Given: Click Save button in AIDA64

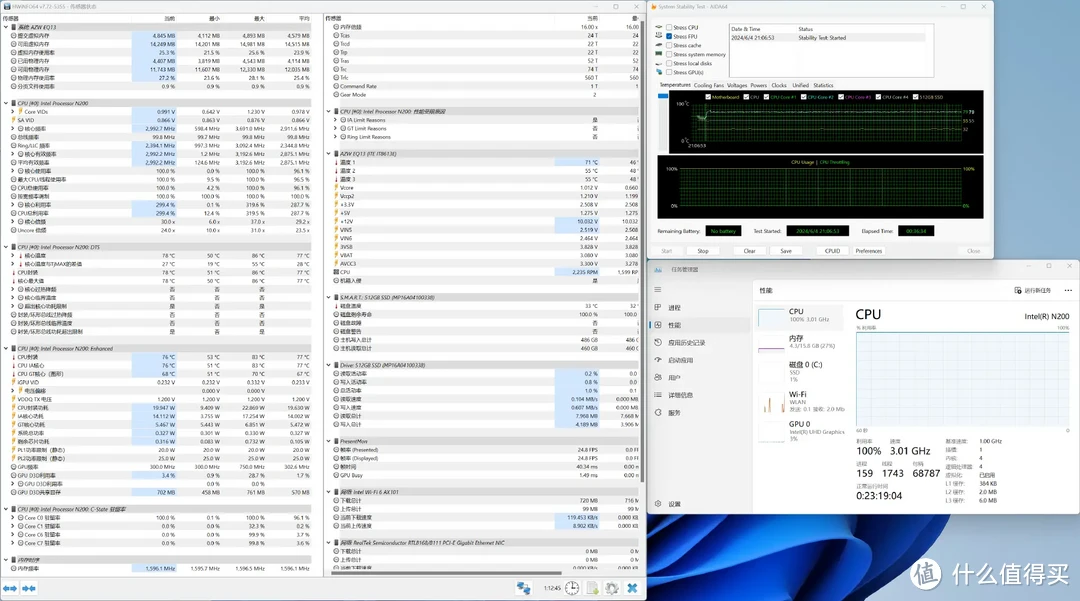Looking at the screenshot, I should click(786, 251).
